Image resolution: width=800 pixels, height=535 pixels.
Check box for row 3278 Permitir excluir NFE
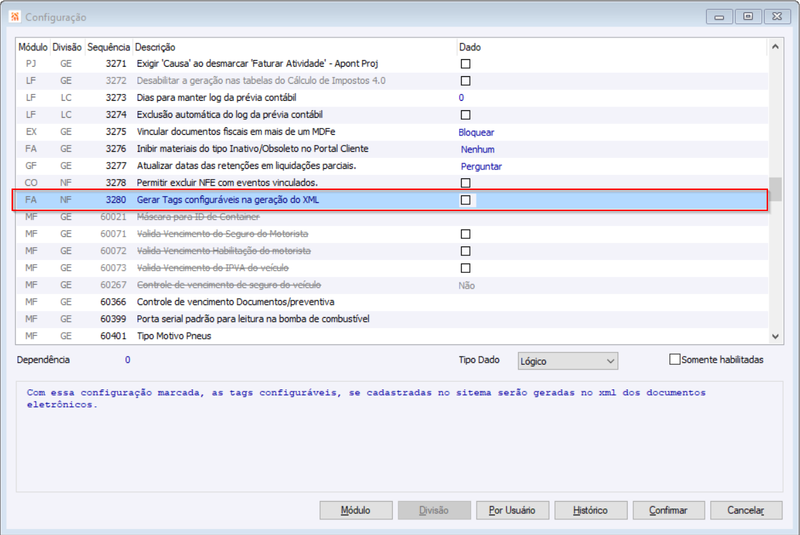465,183
